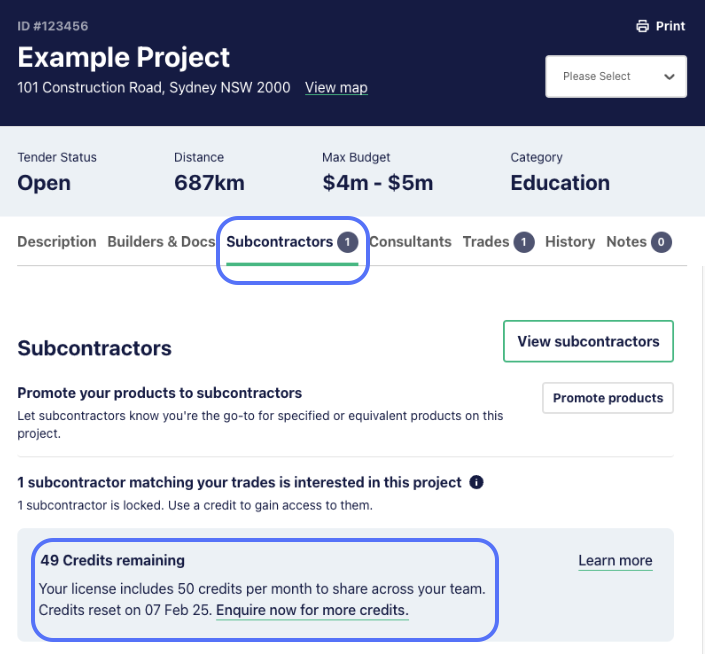Viewport: 705px width, 654px height.
Task: Click Enquire now for more credits link
Action: point(312,610)
